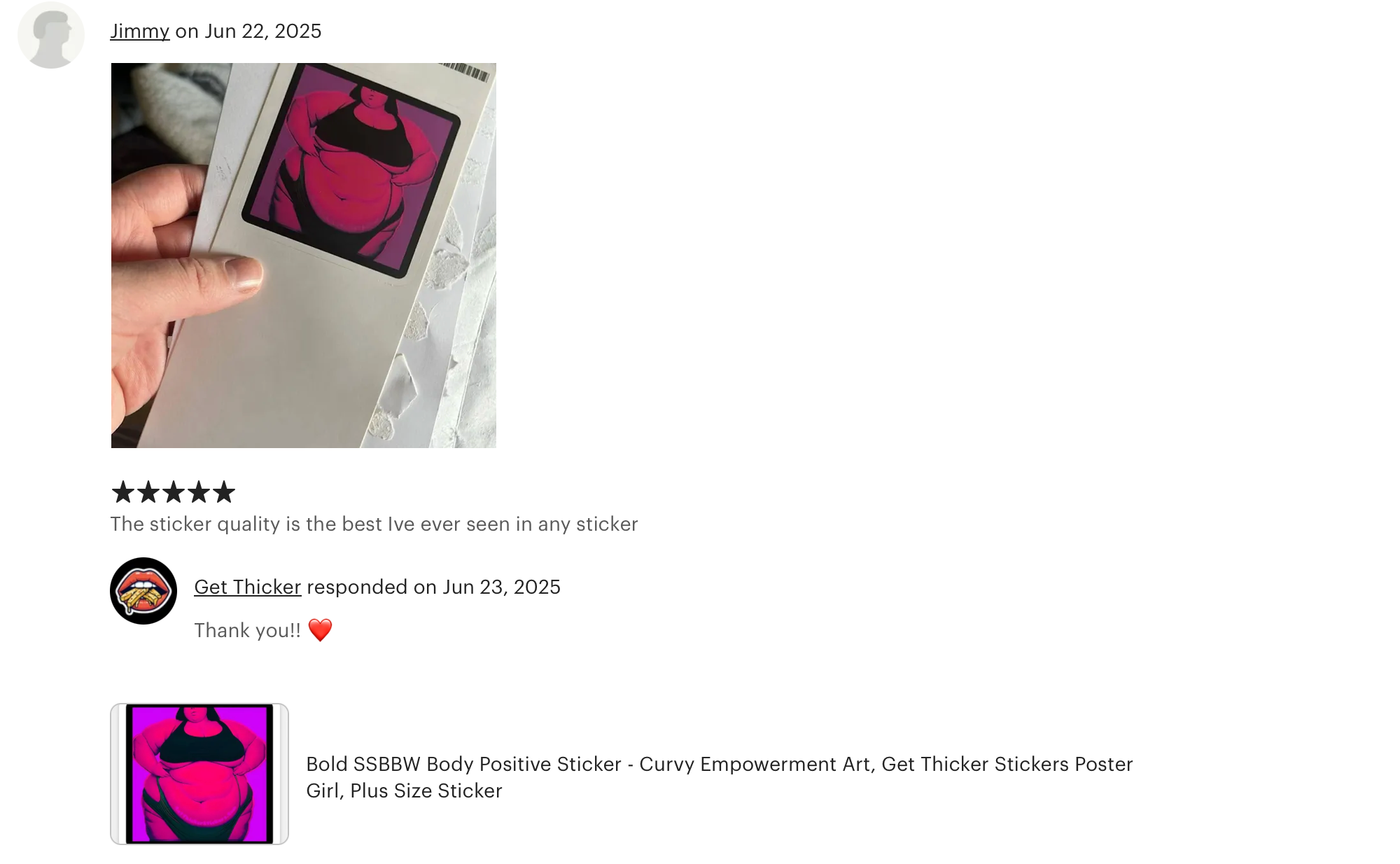Open Jimmy's profile avatar
The width and height of the screenshot is (1400, 864).
51,35
